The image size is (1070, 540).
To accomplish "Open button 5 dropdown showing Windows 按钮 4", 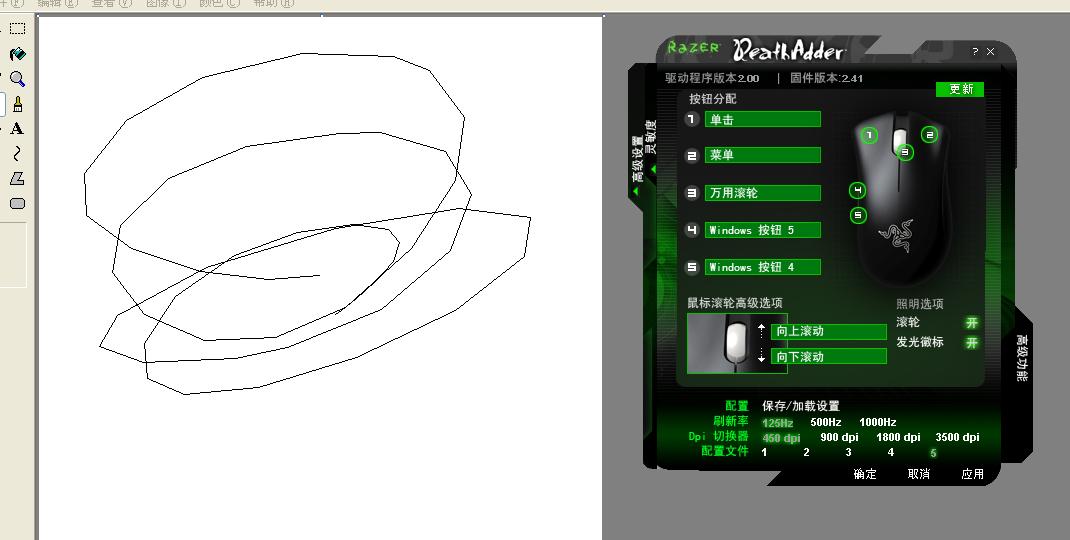I will pos(762,267).
